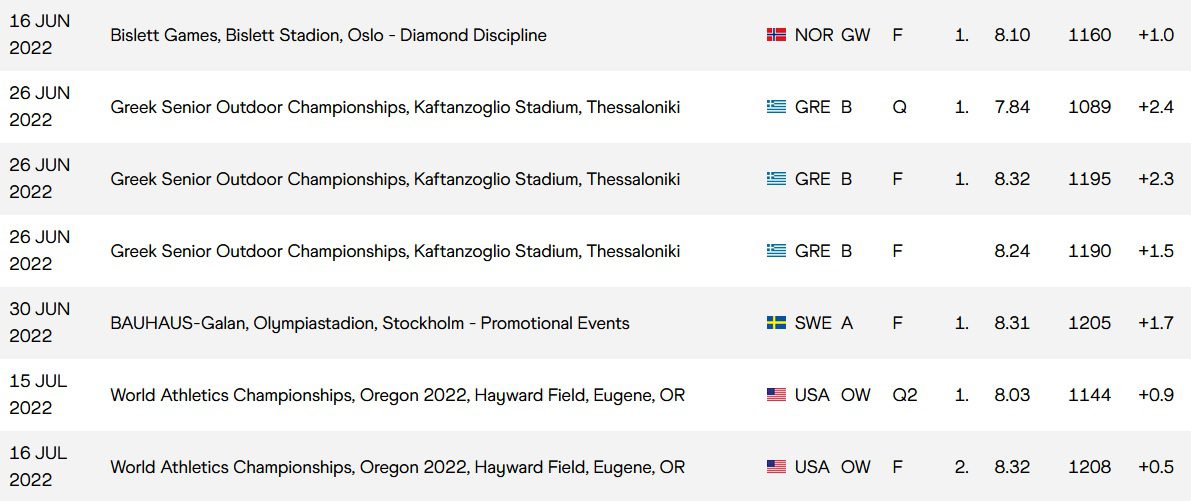Viewport: 1191px width, 501px height.
Task: Click the 1205 score in Stockholm row
Action: coord(1089,323)
